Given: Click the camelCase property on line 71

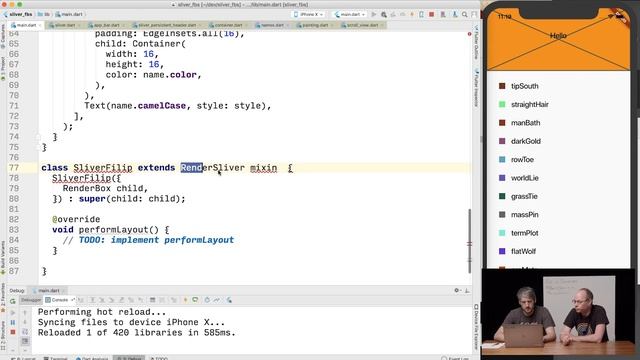Looking at the screenshot, I should click(162, 106).
